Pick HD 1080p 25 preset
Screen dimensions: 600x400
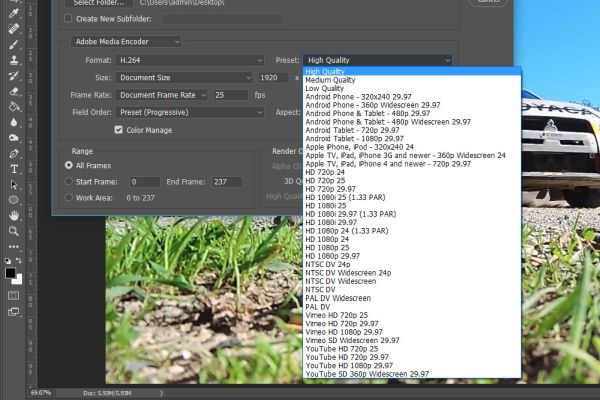pyautogui.click(x=412, y=248)
